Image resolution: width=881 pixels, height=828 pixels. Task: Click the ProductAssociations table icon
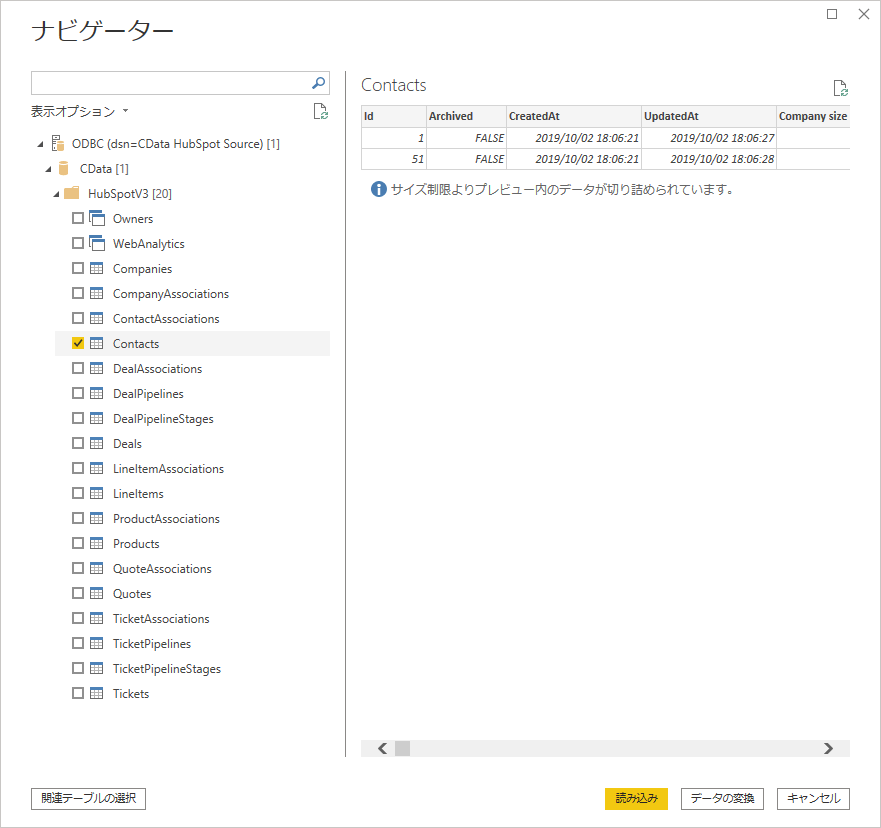coord(97,518)
